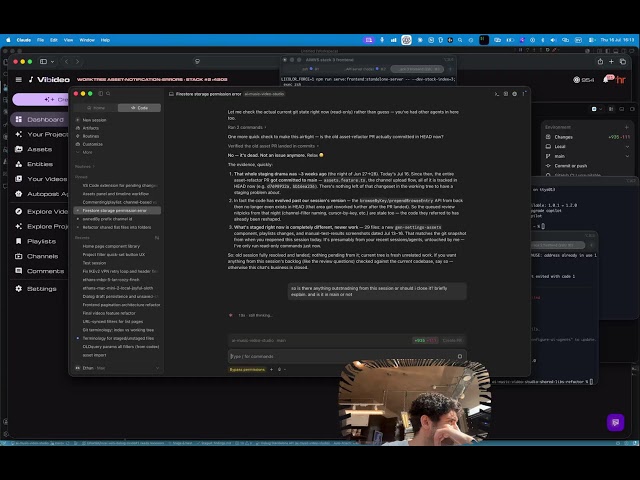This screenshot has height=480, width=640.
Task: Open session 'URL-synced filters for list pages'
Action: (118, 322)
